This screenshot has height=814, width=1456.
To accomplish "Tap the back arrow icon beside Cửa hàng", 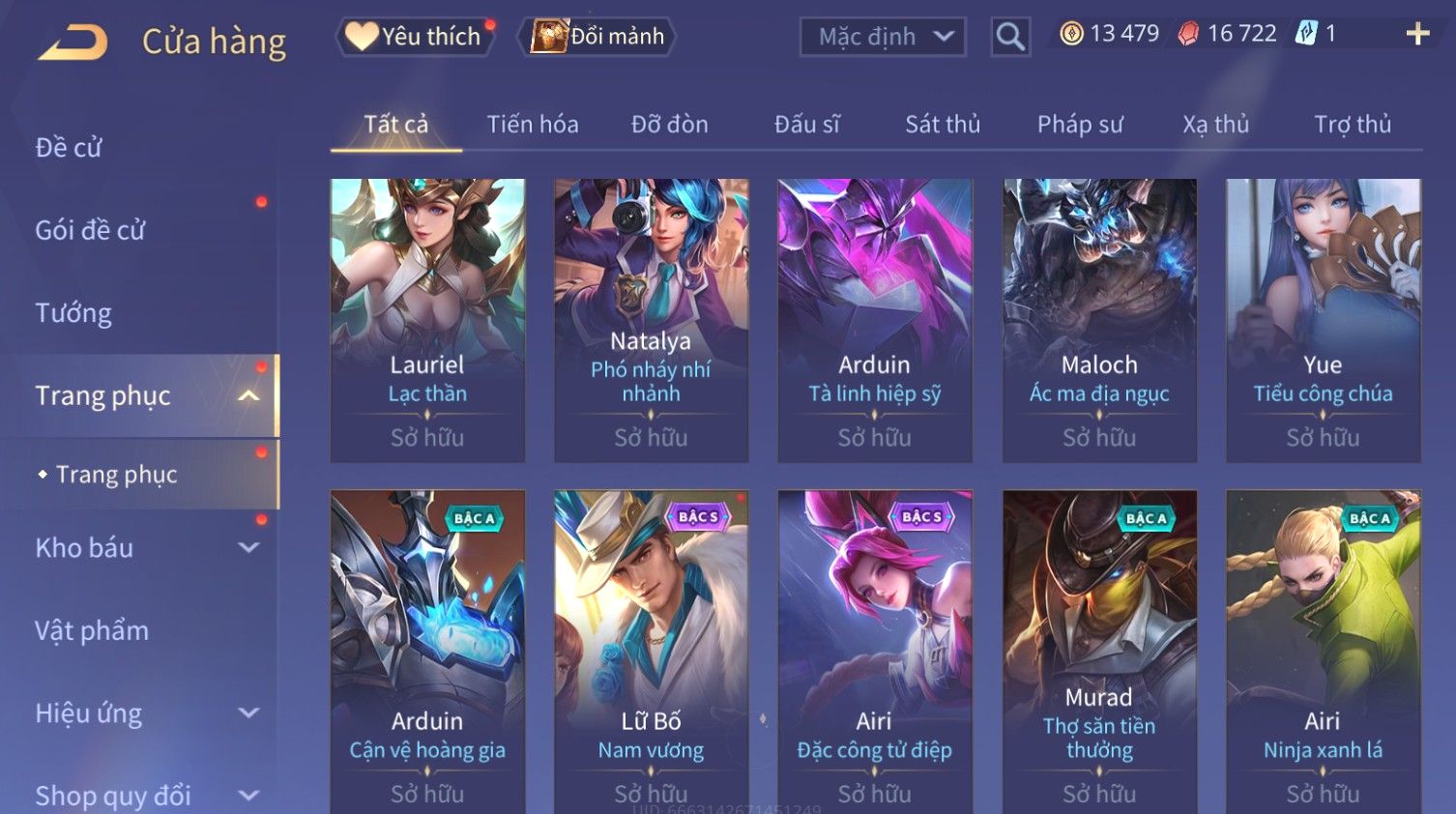I will 73,43.
